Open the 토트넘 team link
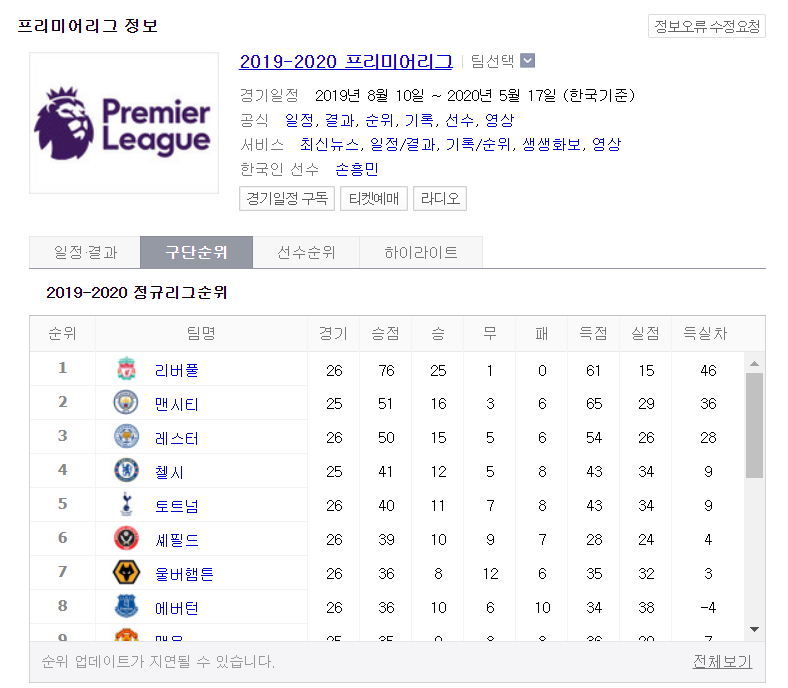The image size is (788, 688). (177, 506)
